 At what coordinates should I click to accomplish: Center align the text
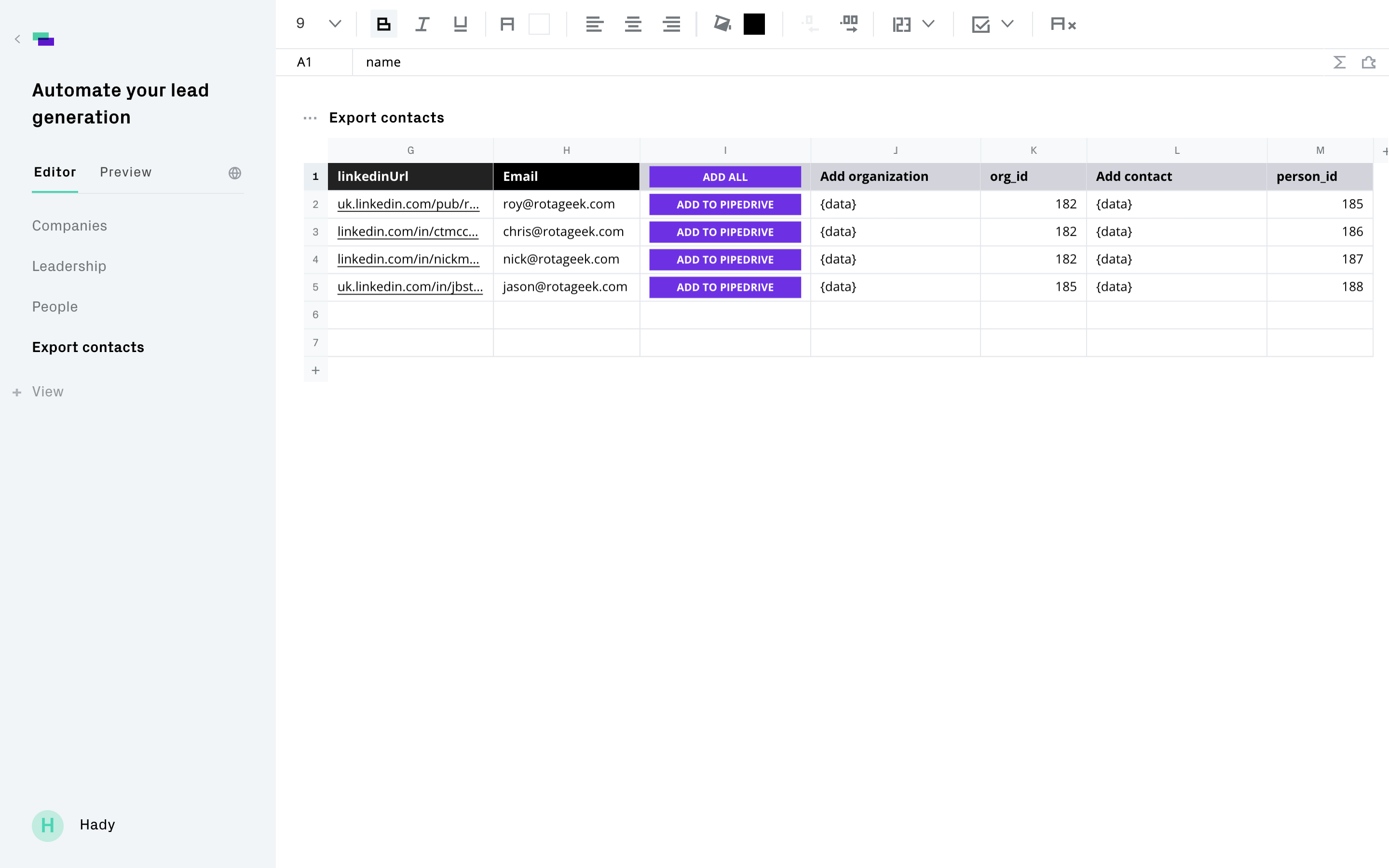point(632,24)
